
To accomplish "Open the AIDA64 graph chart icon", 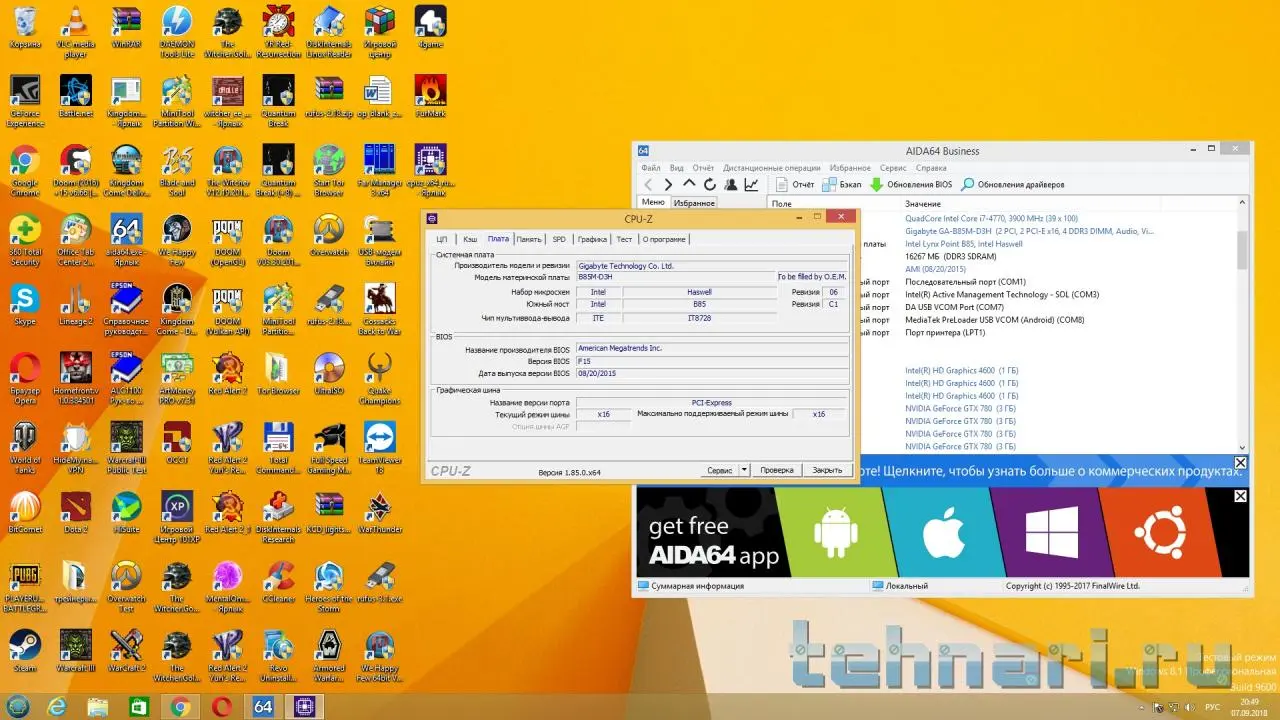I will (x=751, y=185).
